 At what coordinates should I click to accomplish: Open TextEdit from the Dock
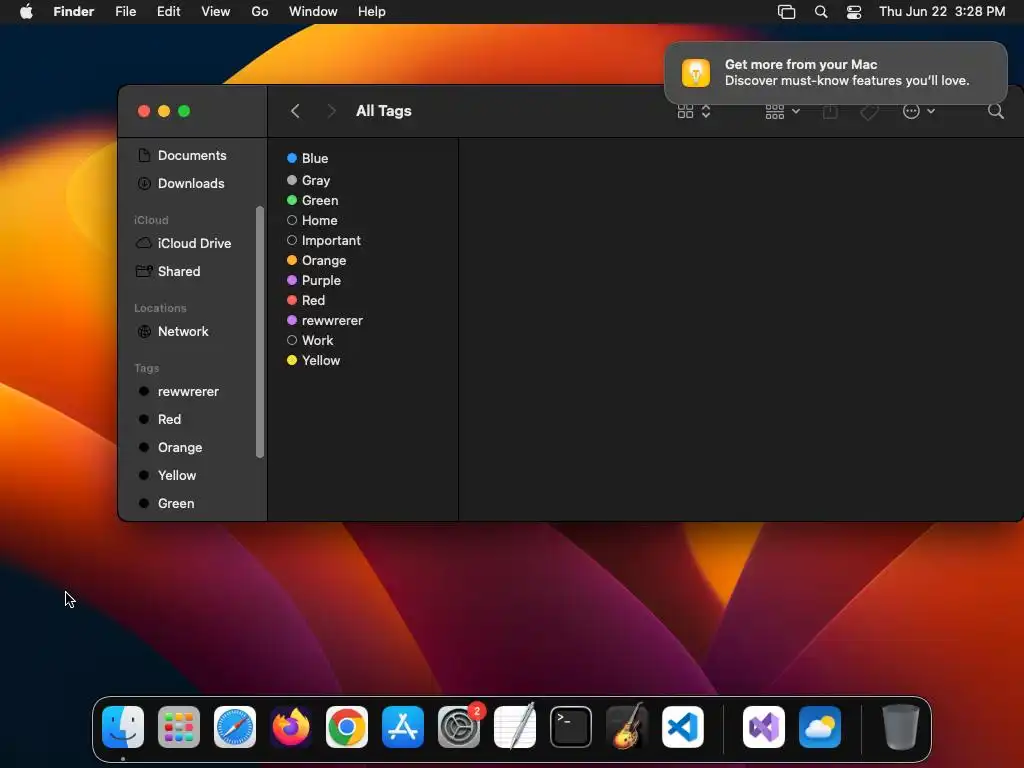[515, 726]
